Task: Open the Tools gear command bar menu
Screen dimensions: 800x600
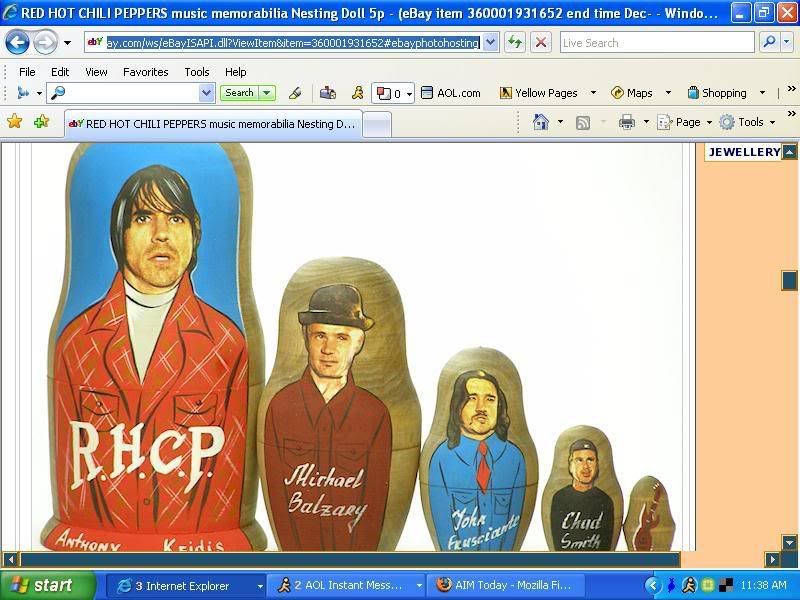Action: [x=747, y=122]
